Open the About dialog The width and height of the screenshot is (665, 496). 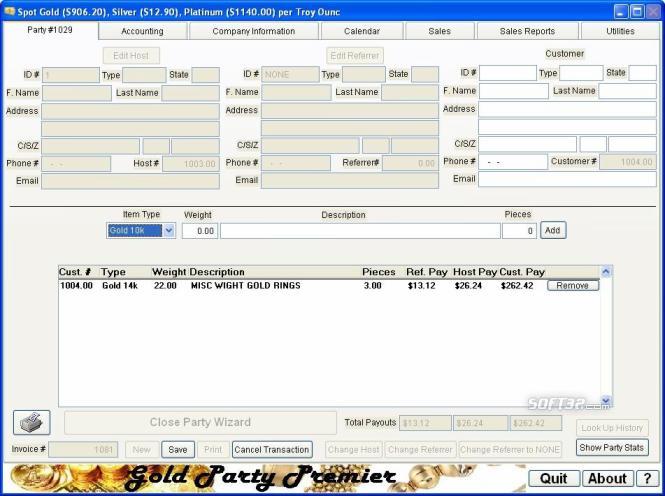(x=607, y=479)
